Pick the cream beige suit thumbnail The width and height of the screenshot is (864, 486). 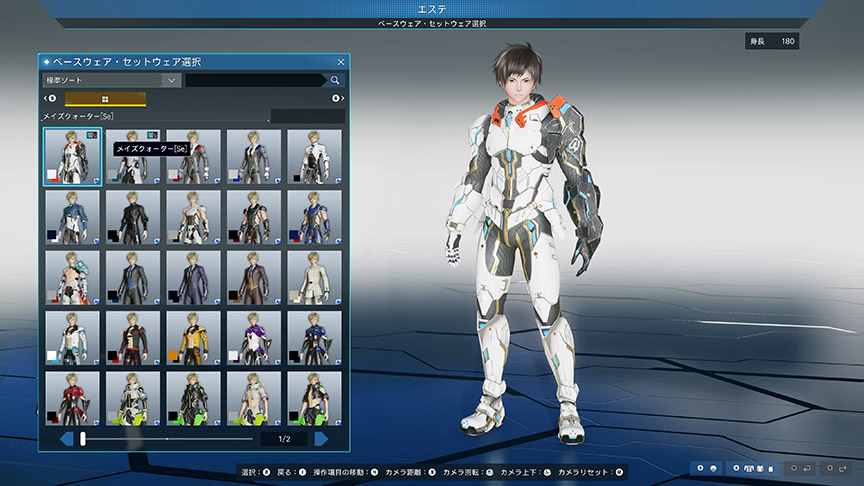315,278
